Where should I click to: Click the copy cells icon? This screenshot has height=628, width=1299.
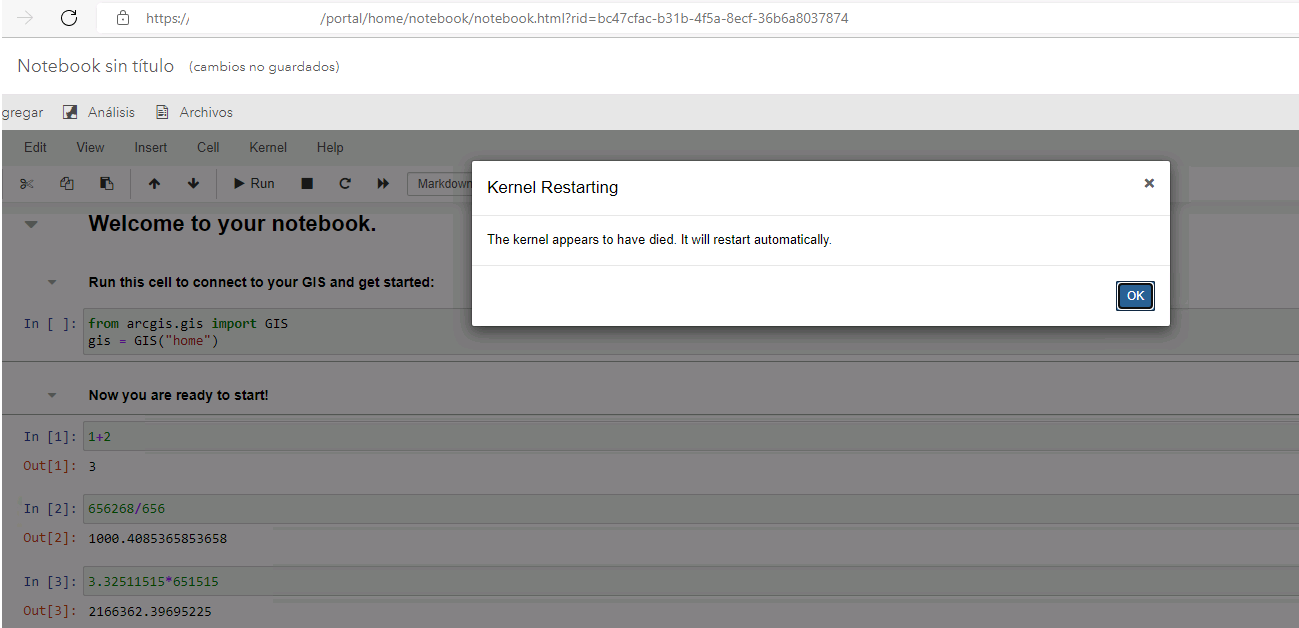[66, 183]
